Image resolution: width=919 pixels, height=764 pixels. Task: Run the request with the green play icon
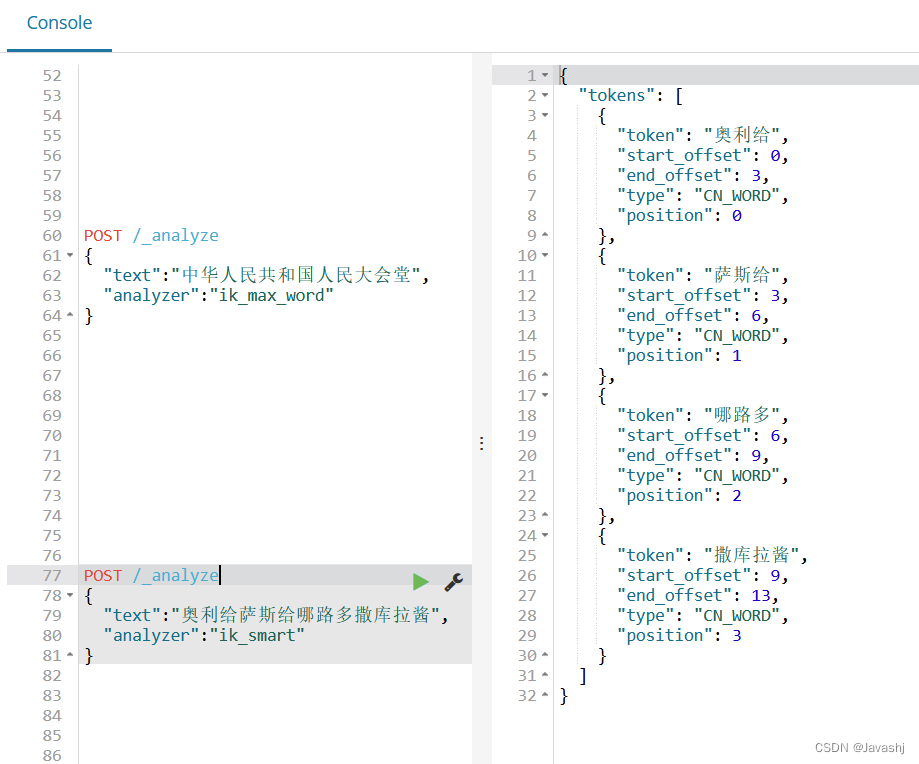click(421, 582)
